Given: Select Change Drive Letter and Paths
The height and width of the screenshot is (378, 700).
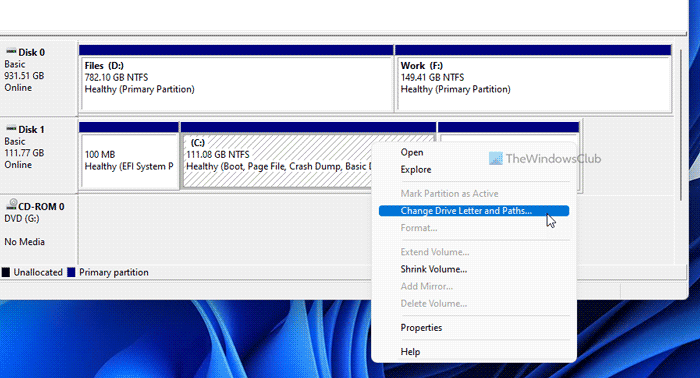Looking at the screenshot, I should coord(474,211).
